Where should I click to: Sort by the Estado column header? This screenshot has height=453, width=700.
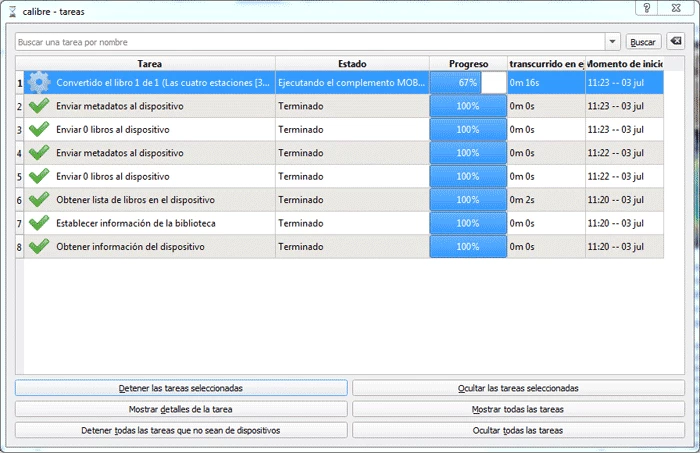(352, 63)
